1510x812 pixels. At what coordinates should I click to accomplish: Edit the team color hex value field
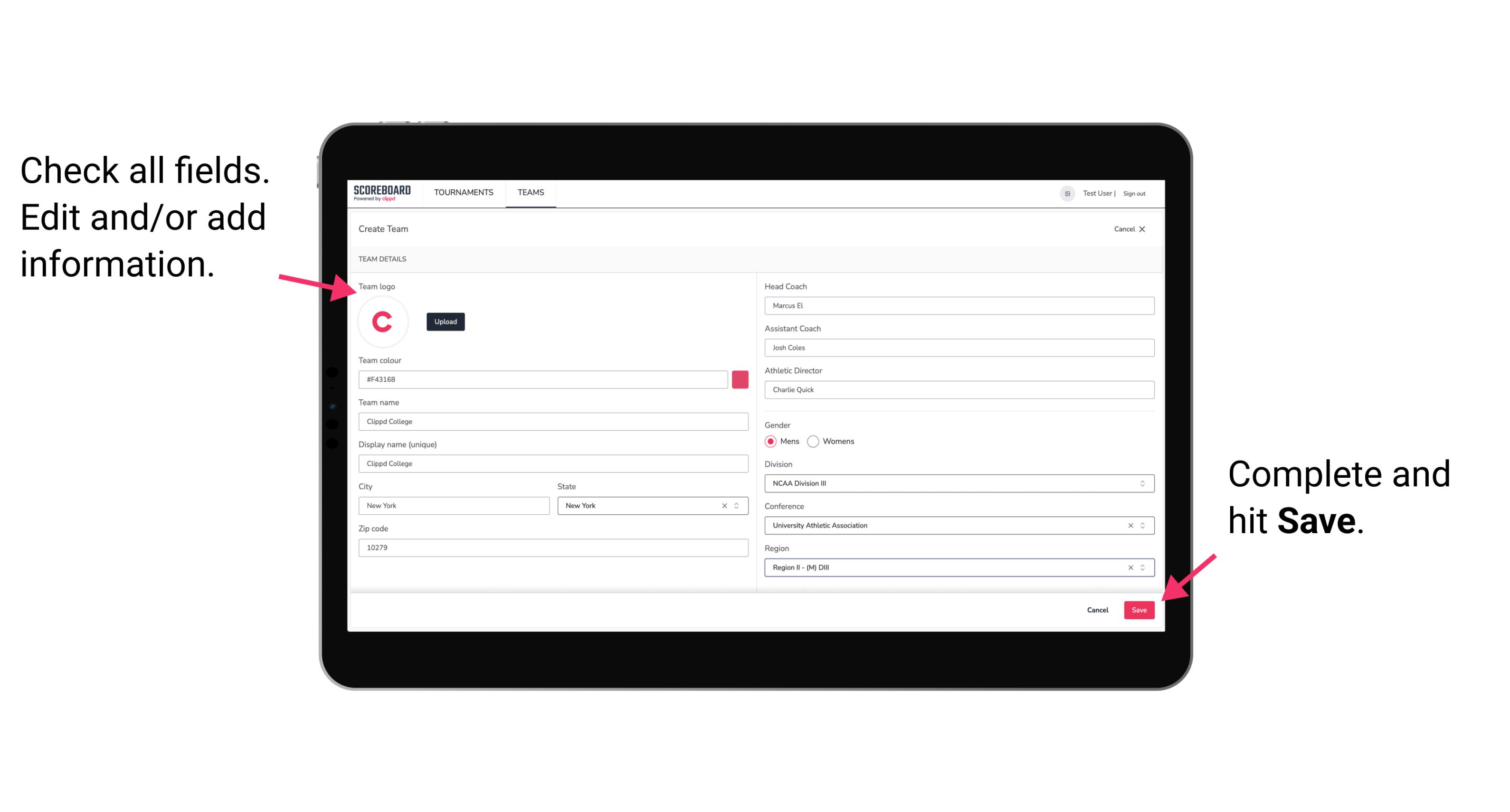click(545, 379)
